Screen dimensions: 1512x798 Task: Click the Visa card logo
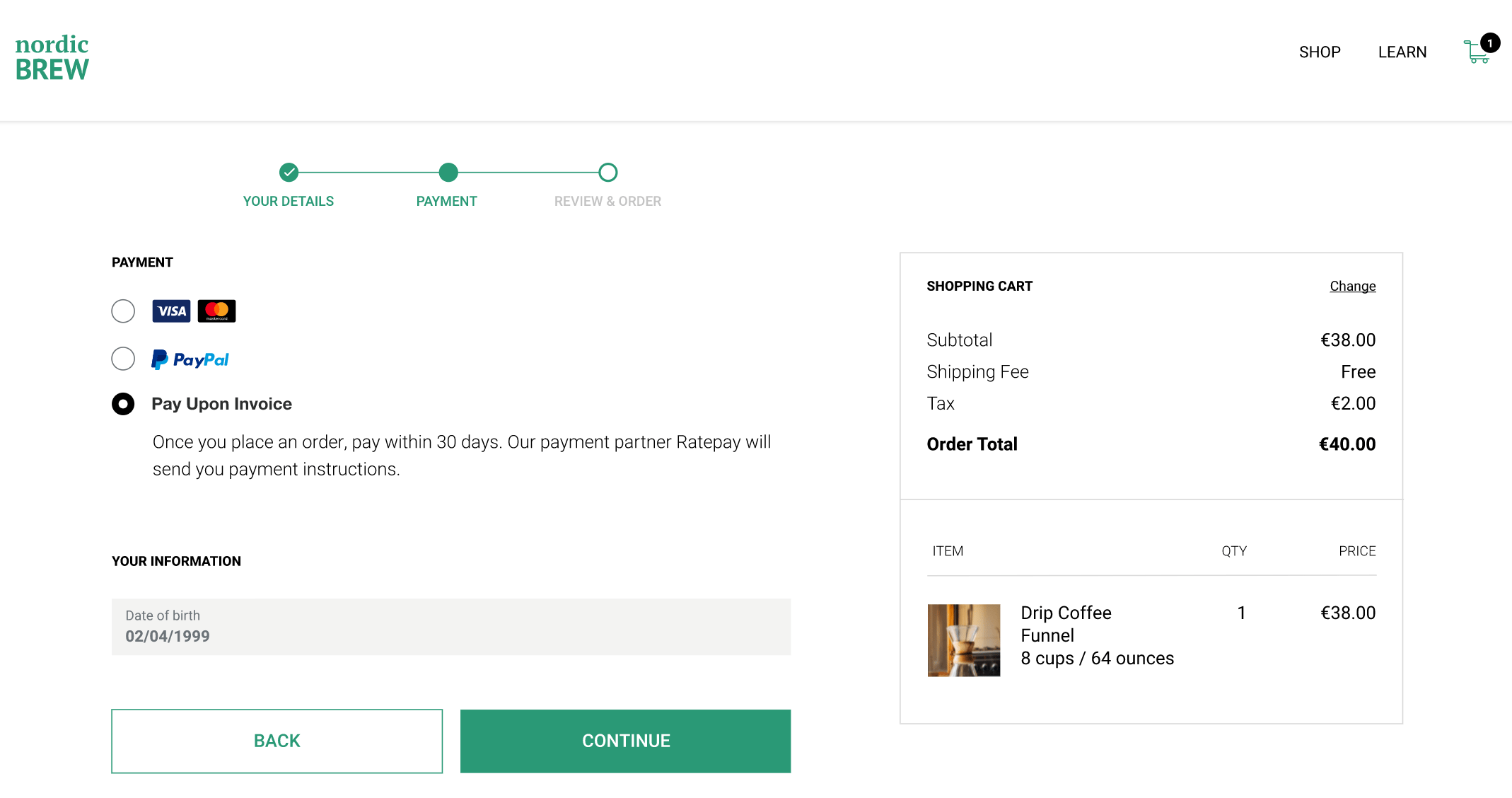[x=171, y=311]
